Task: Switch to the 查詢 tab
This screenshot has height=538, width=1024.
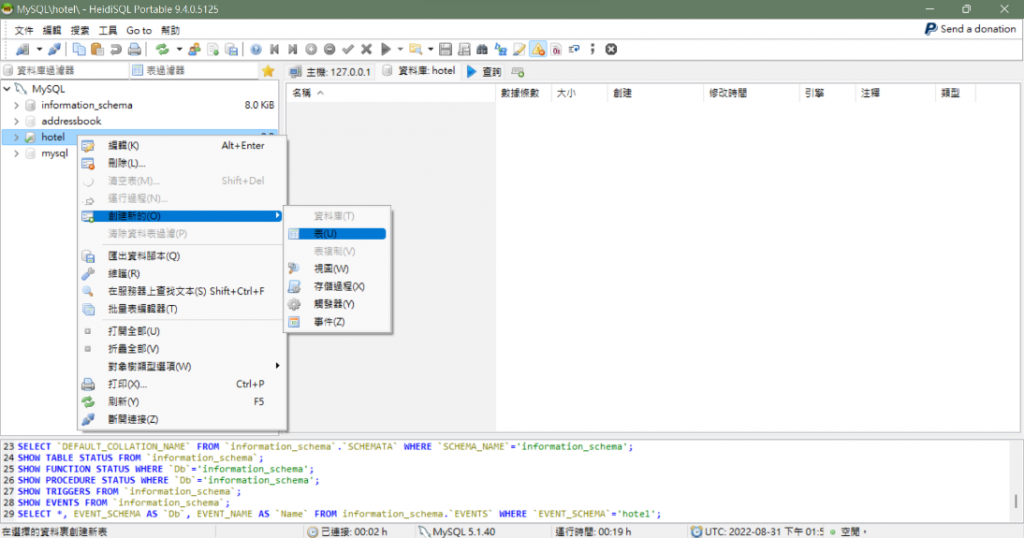Action: click(484, 72)
